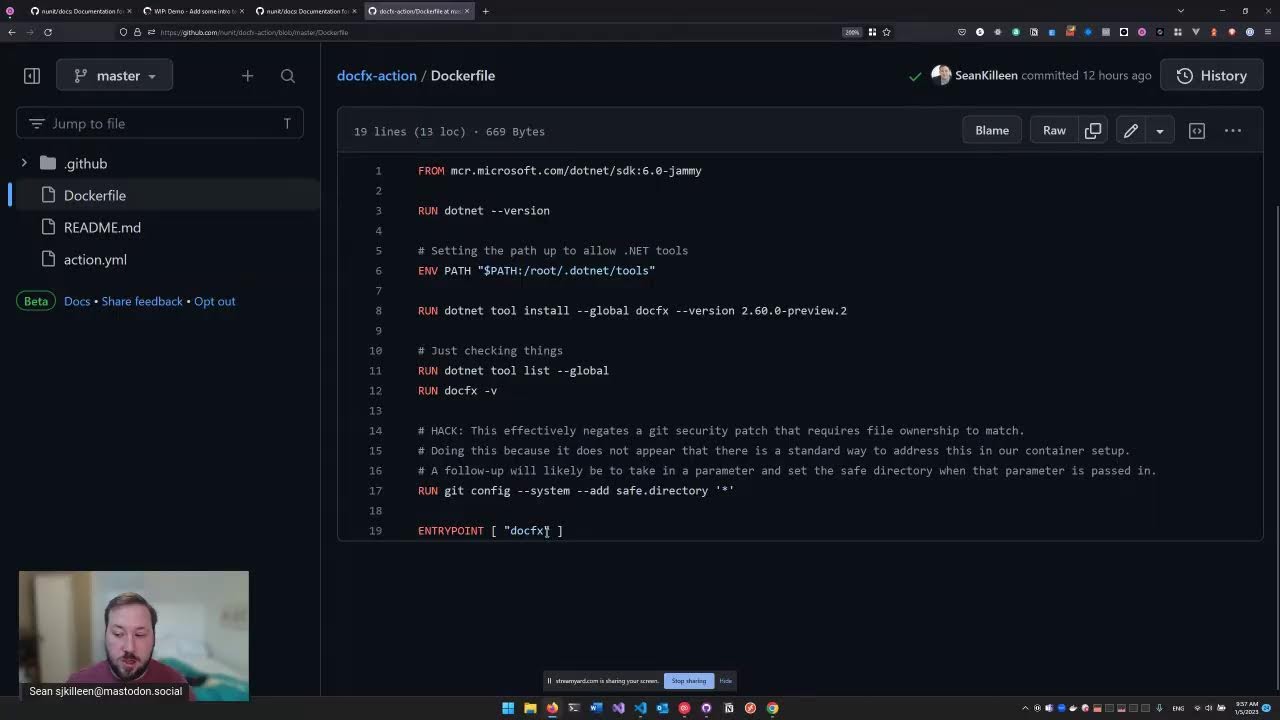Image resolution: width=1280 pixels, height=720 pixels.
Task: Select line number 17 in the code
Action: (376, 491)
